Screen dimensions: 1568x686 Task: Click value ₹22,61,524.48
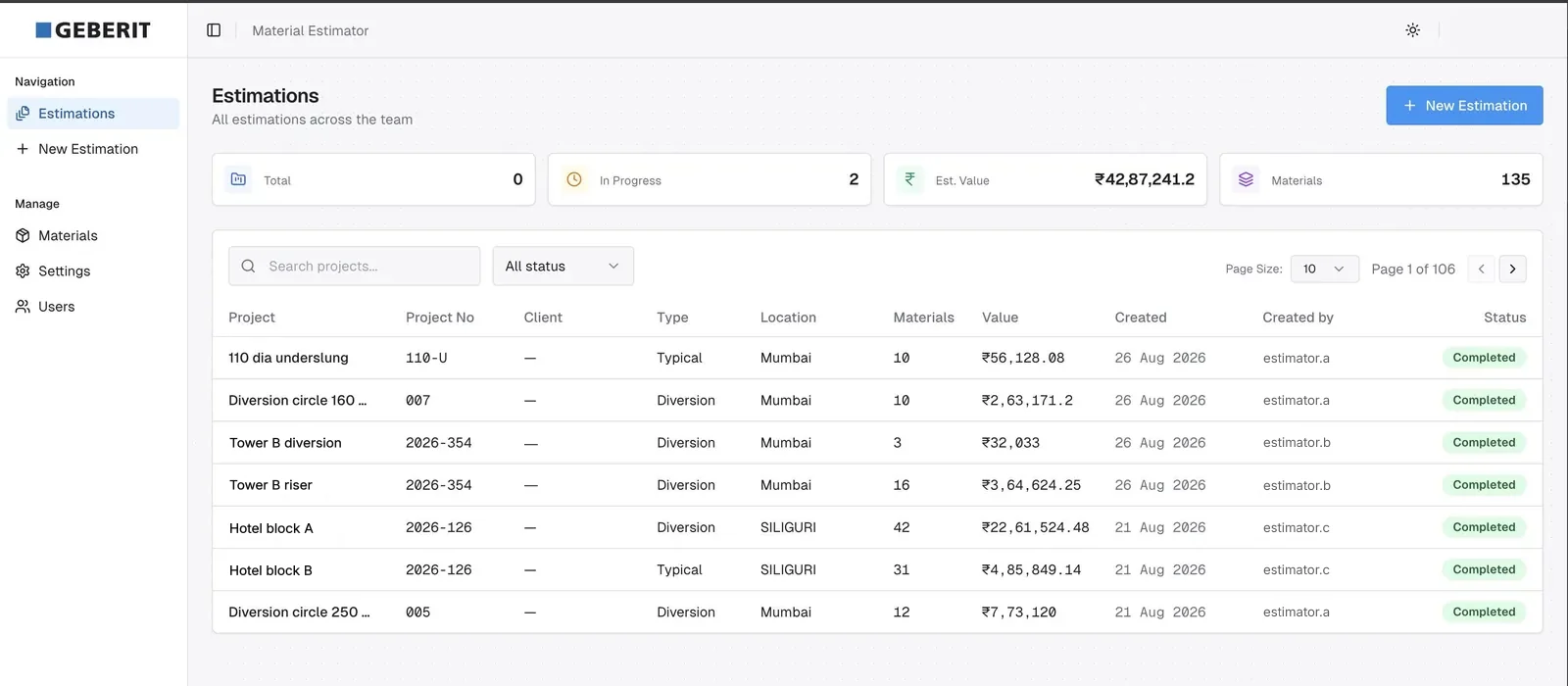[1036, 527]
